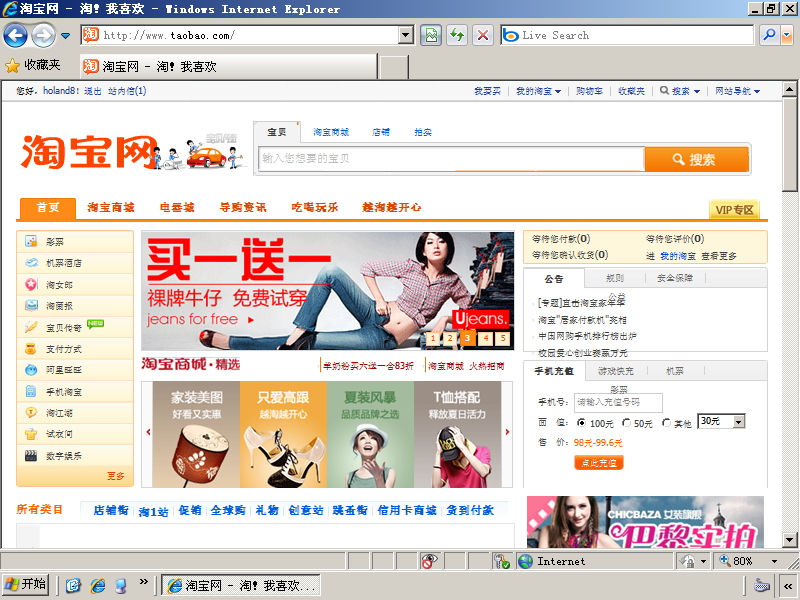Click the 机票酒店 sidebar icon
The width and height of the screenshot is (800, 600).
pyautogui.click(x=31, y=263)
